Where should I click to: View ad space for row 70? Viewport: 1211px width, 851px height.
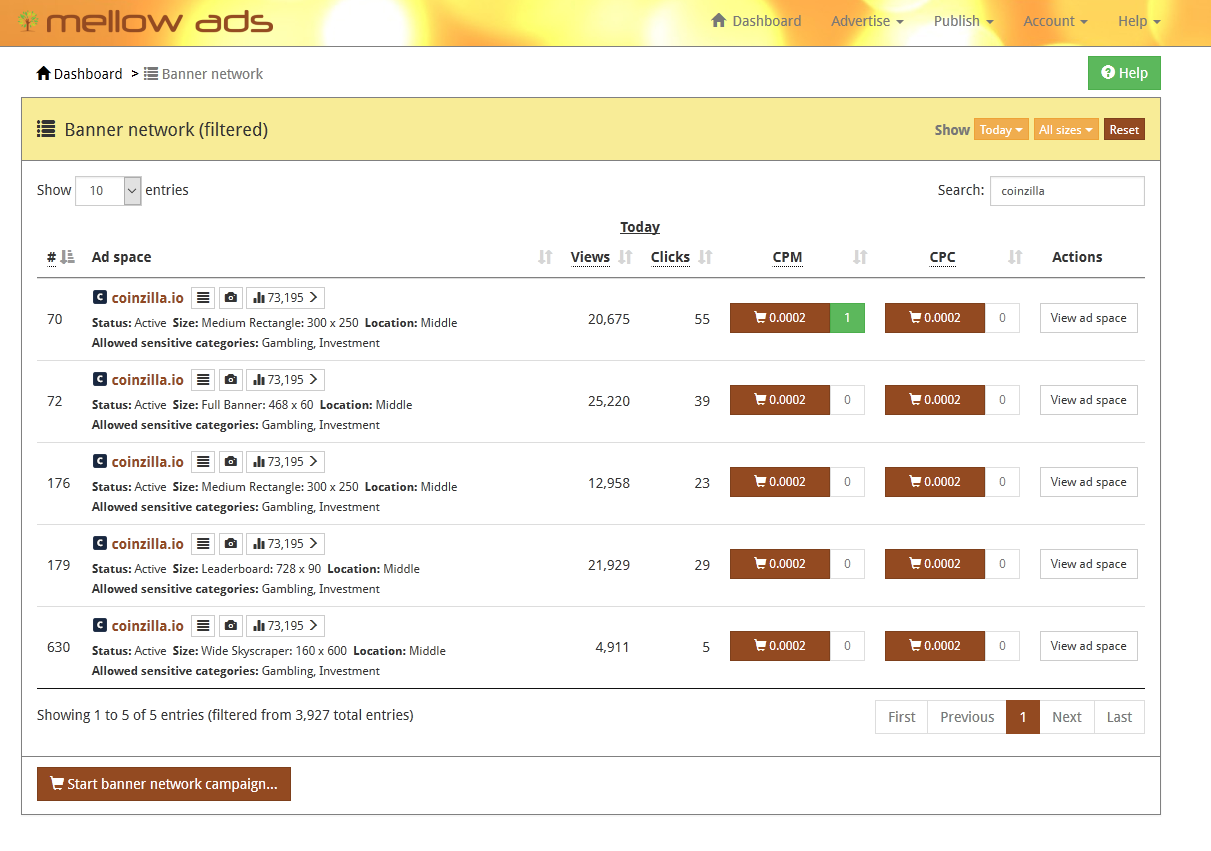coord(1089,318)
